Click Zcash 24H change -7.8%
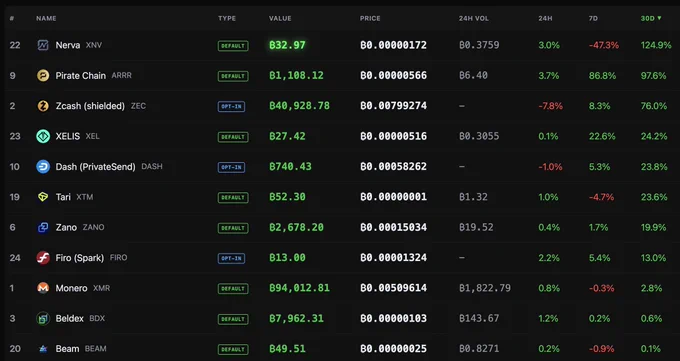 tap(550, 106)
